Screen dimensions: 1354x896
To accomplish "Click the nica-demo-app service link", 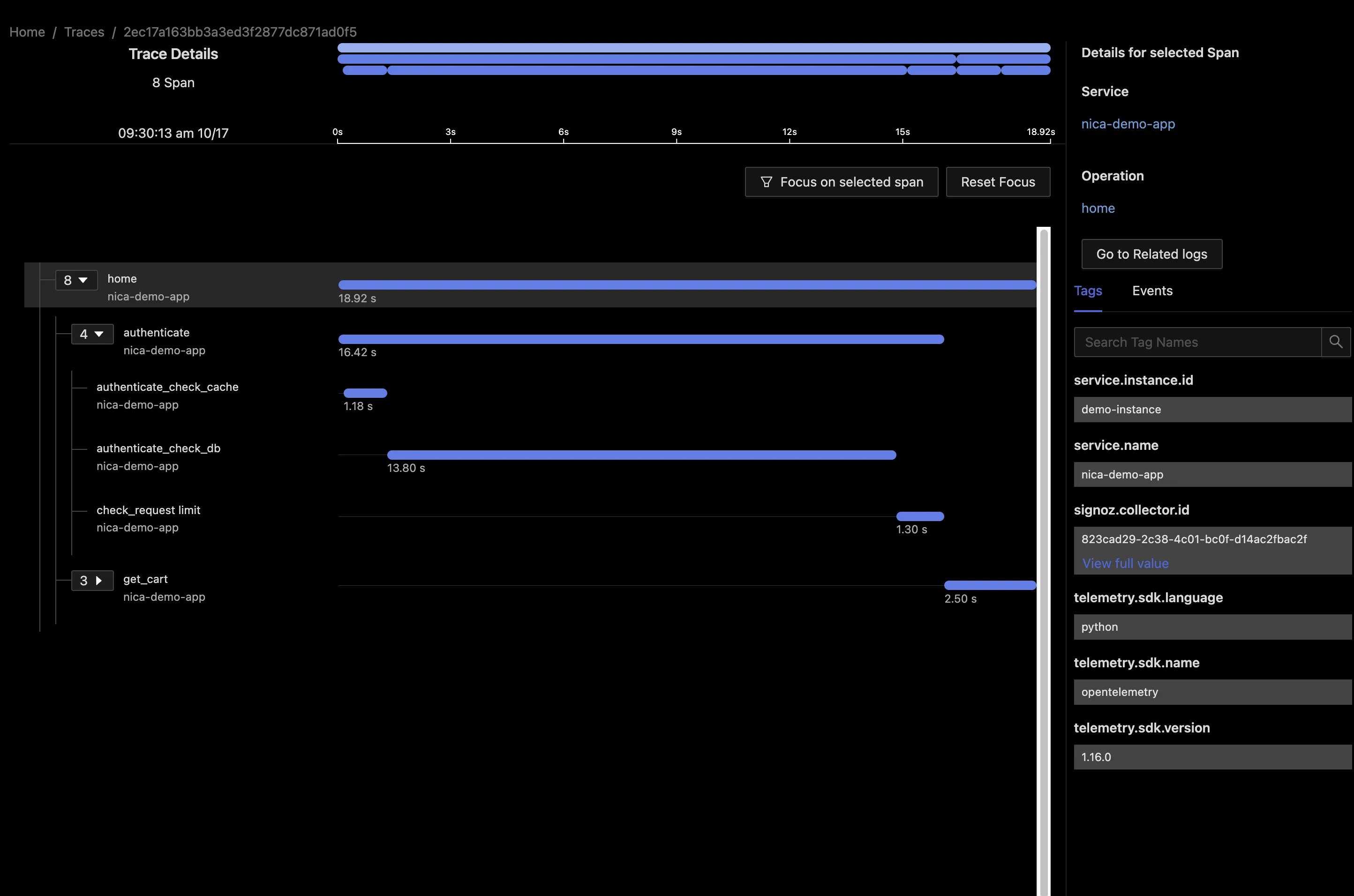I will pos(1128,124).
